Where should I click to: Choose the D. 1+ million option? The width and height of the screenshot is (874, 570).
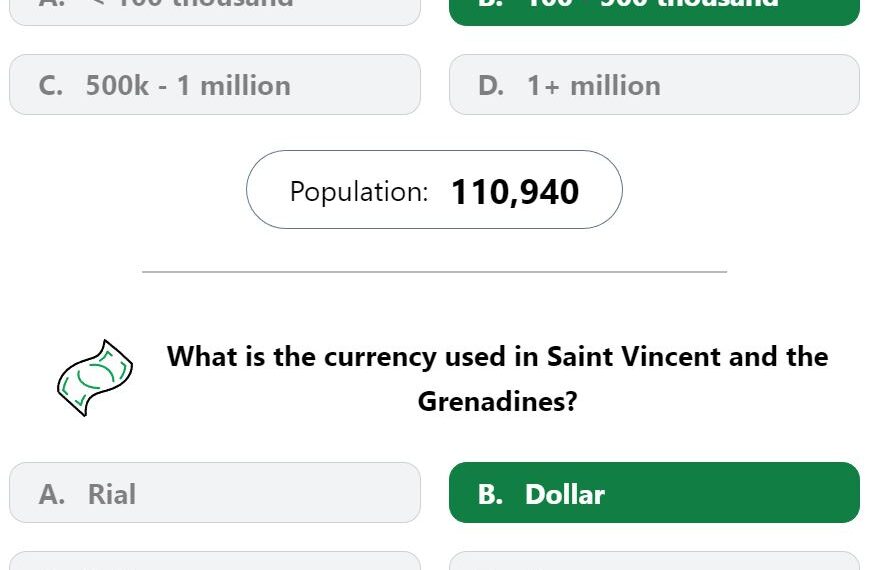tap(654, 85)
